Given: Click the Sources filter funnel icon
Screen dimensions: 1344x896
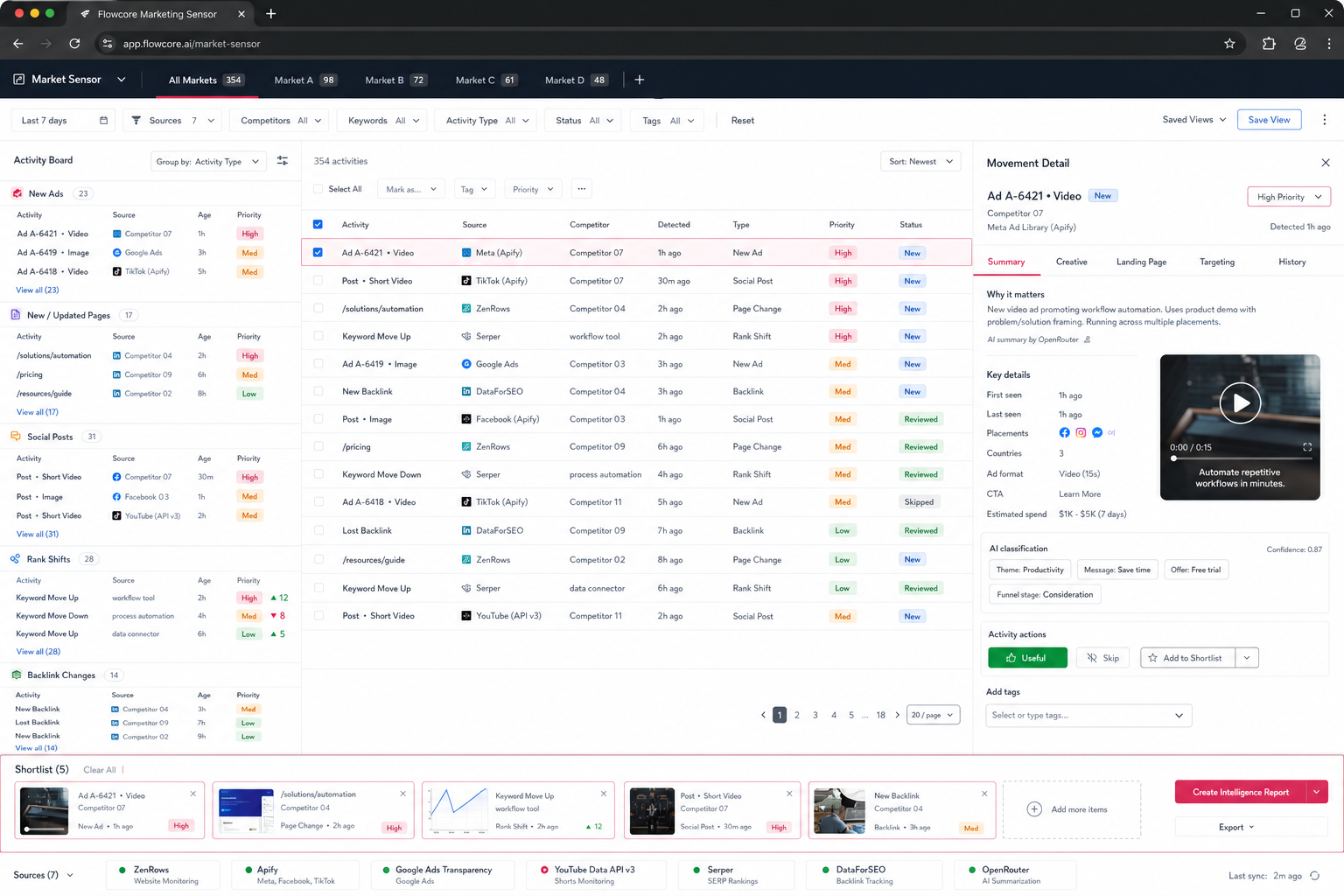Looking at the screenshot, I should point(136,121).
